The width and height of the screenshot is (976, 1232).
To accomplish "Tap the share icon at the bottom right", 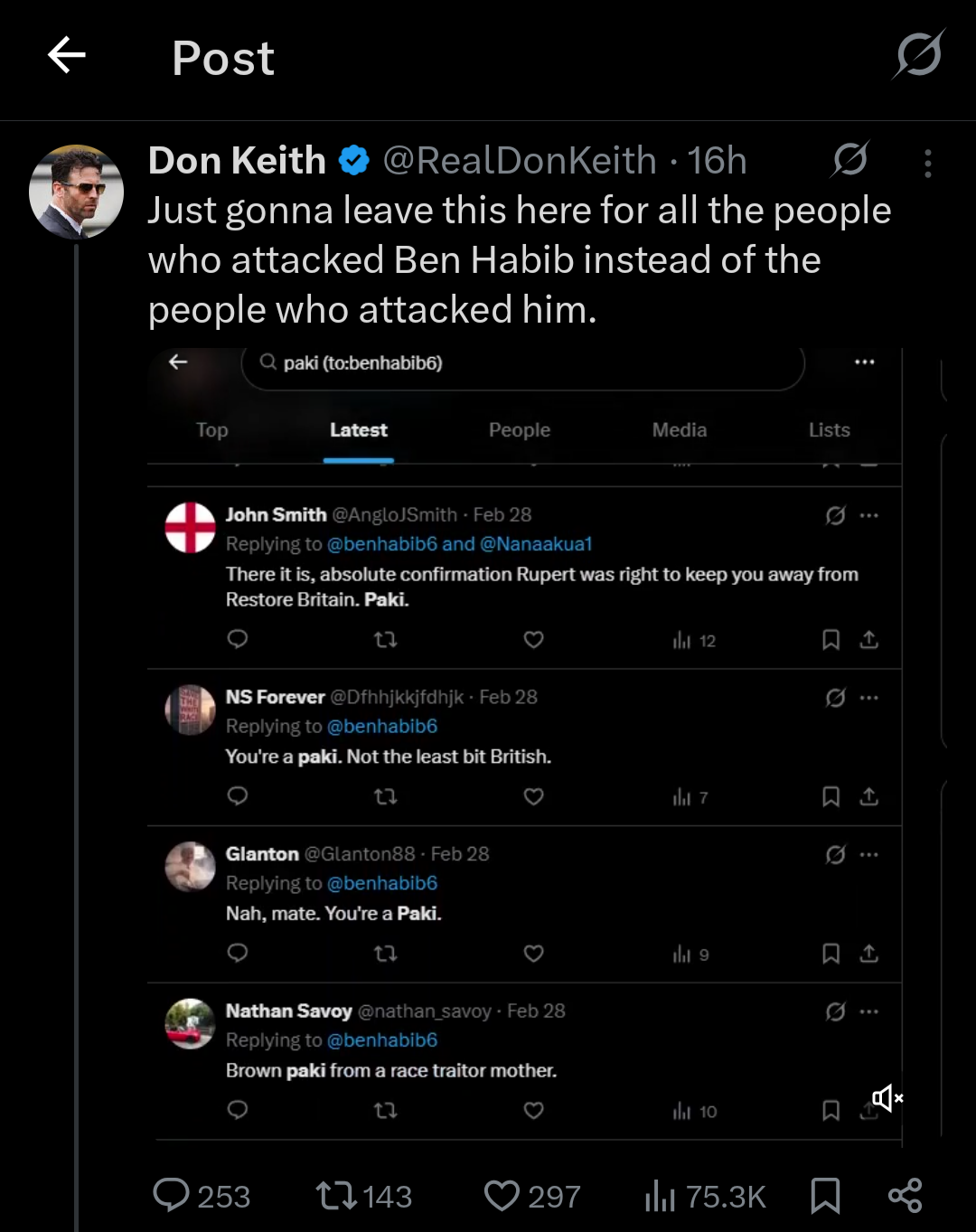I will point(905,1195).
